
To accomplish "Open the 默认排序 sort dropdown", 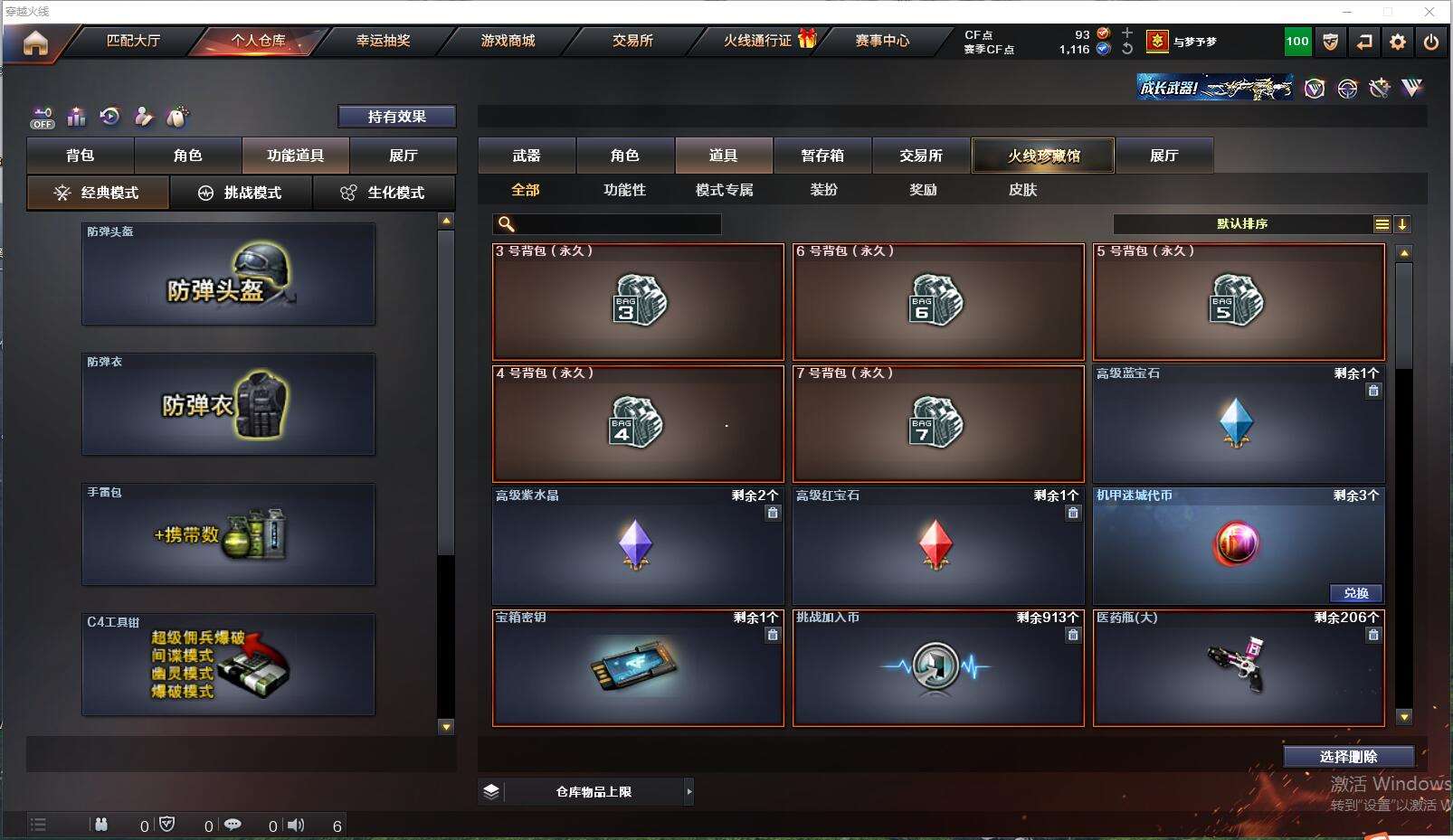I will tap(1242, 224).
